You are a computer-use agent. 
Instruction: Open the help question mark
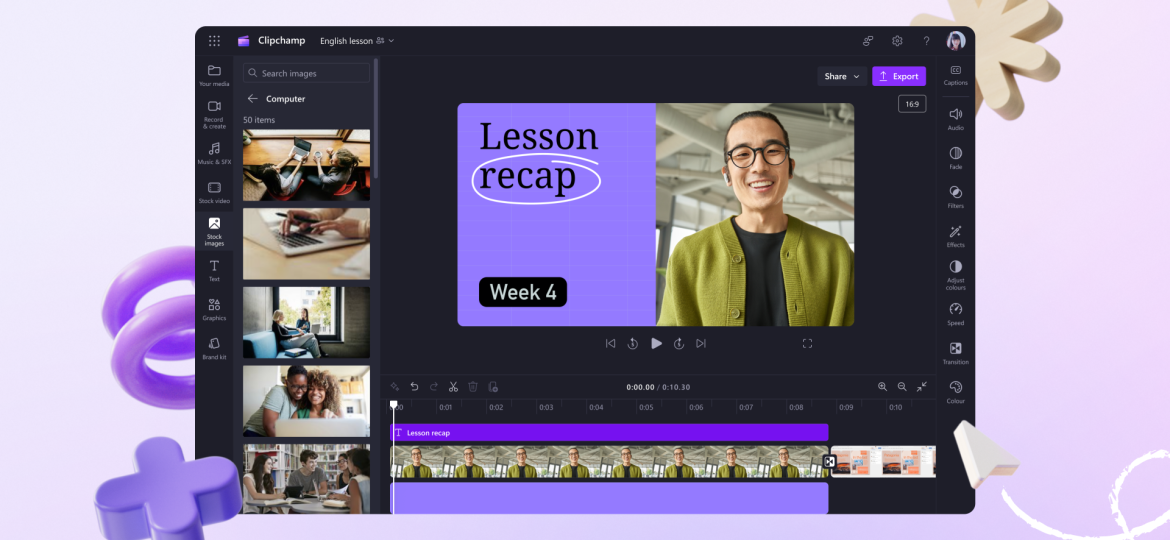pyautogui.click(x=926, y=41)
